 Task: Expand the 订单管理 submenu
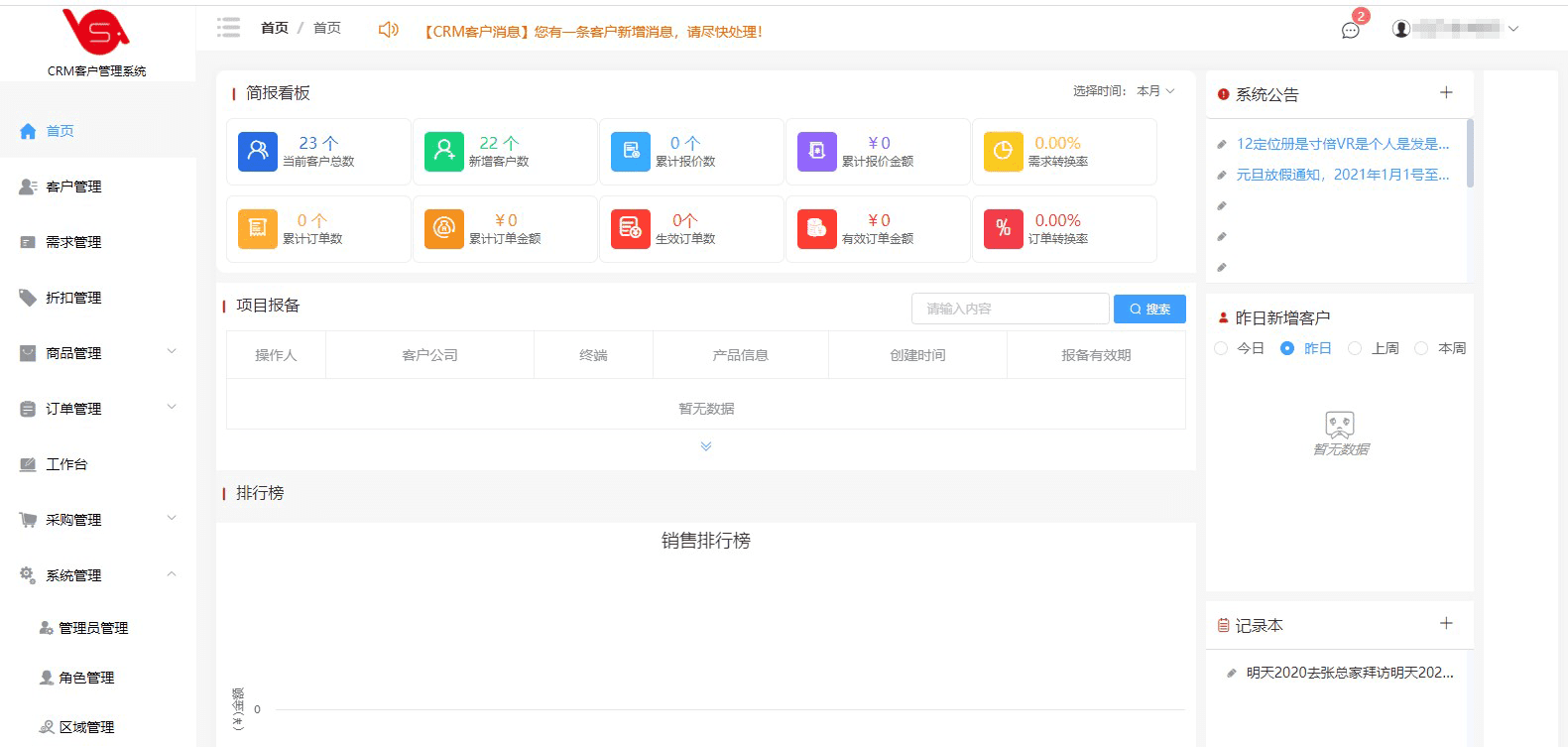(x=172, y=407)
